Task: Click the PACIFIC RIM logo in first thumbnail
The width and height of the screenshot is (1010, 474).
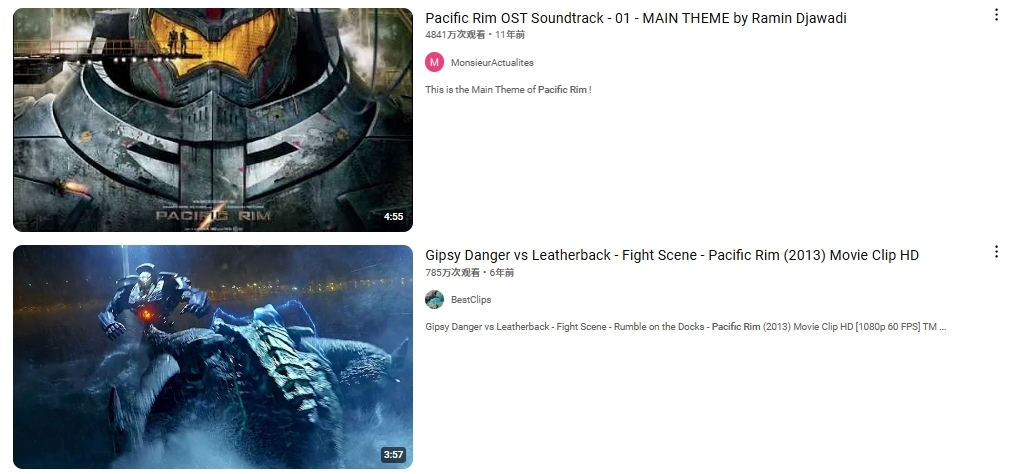Action: click(x=213, y=215)
